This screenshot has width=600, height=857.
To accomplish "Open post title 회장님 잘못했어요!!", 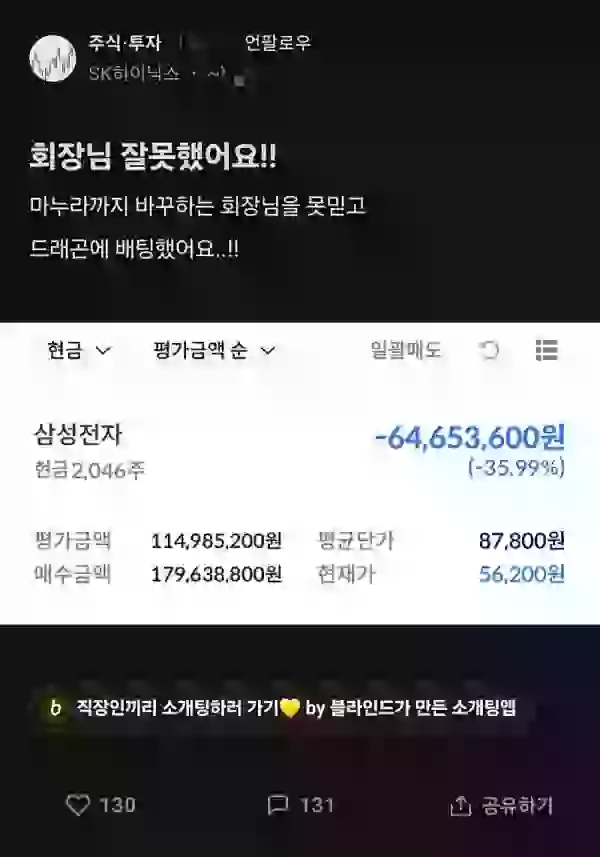I will (x=153, y=156).
